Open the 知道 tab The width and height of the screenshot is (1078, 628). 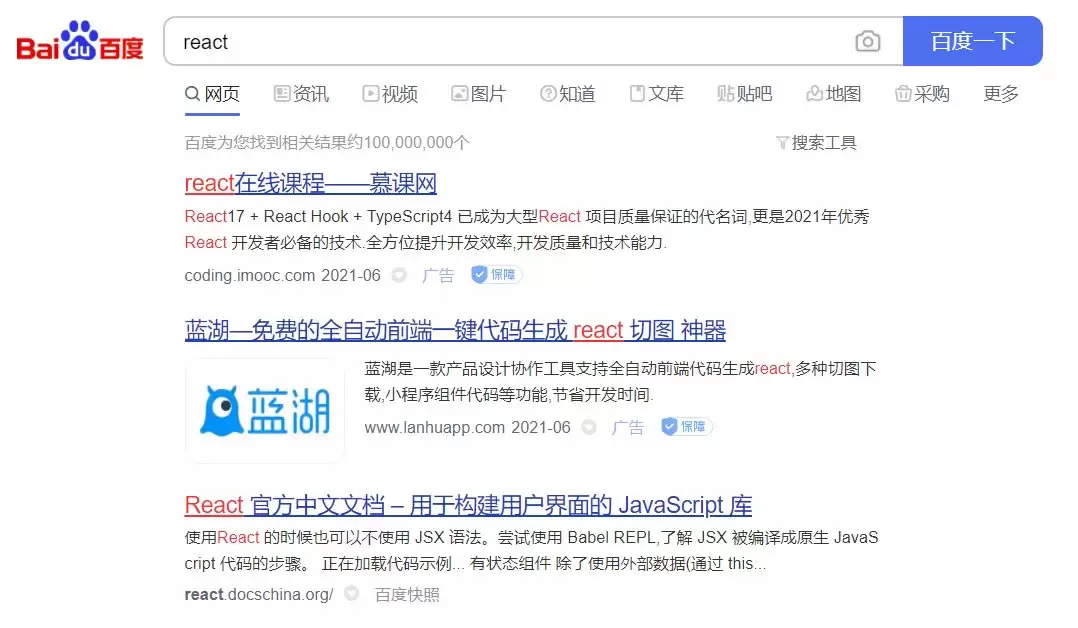pos(567,94)
